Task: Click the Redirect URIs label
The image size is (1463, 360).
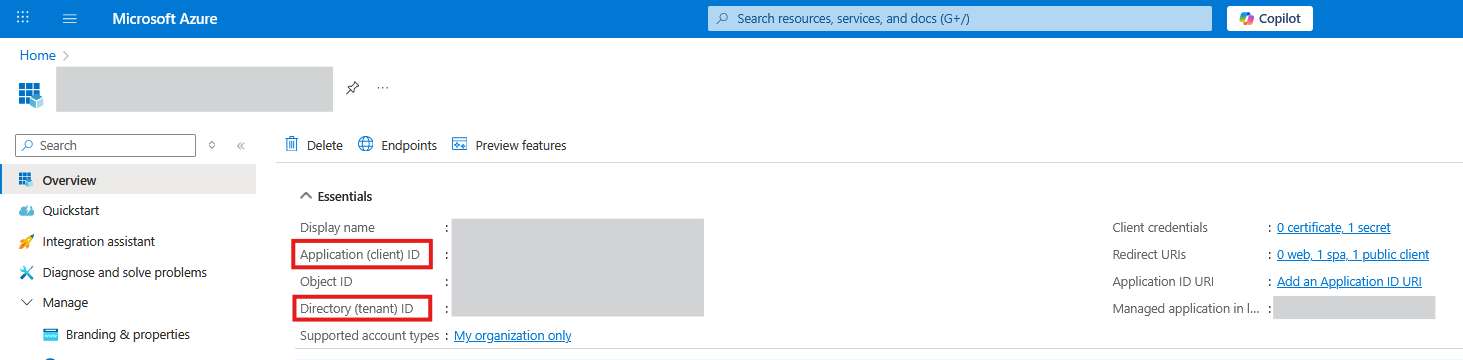Action: pos(1149,255)
